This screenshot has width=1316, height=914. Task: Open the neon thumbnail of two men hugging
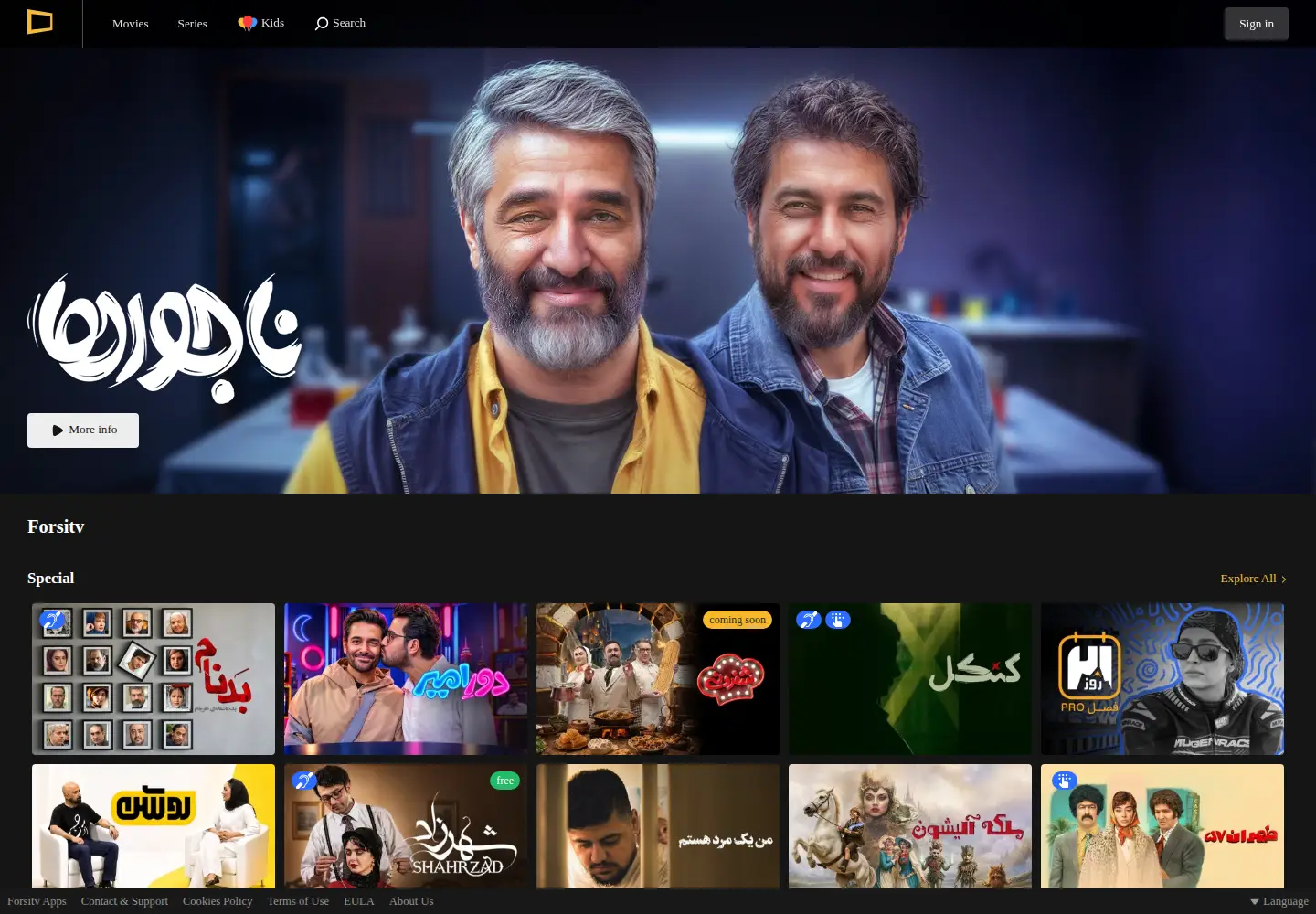[406, 679]
